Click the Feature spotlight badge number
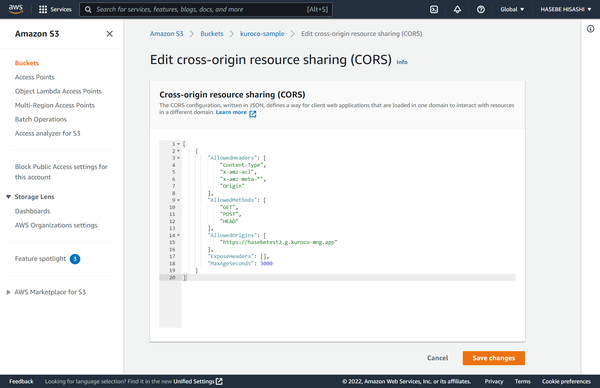Screen dimensions: 600x388 click(75, 259)
